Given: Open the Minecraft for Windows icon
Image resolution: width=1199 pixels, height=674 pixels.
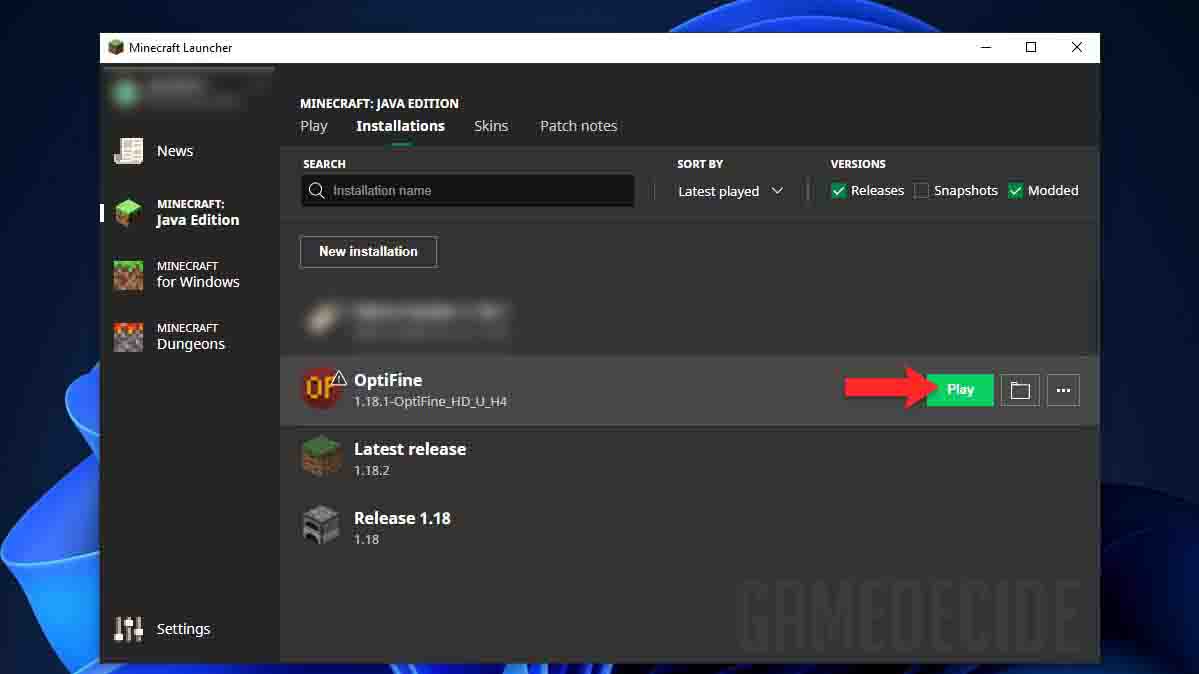Looking at the screenshot, I should tap(128, 275).
